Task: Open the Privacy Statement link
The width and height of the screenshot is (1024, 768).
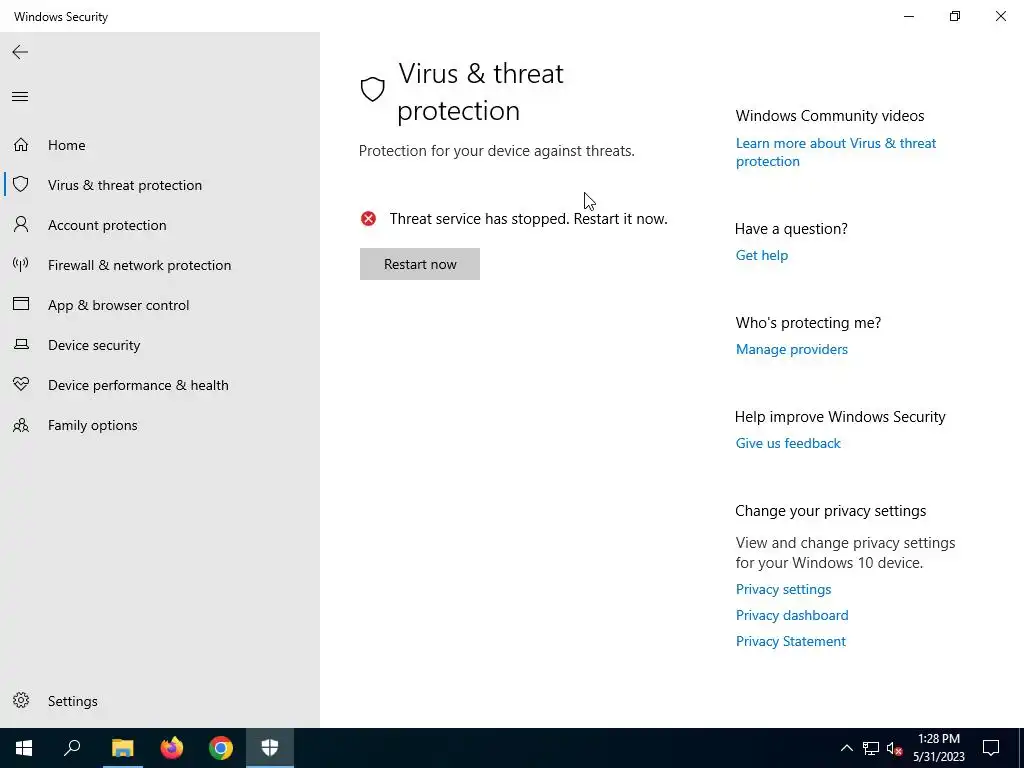Action: point(791,641)
